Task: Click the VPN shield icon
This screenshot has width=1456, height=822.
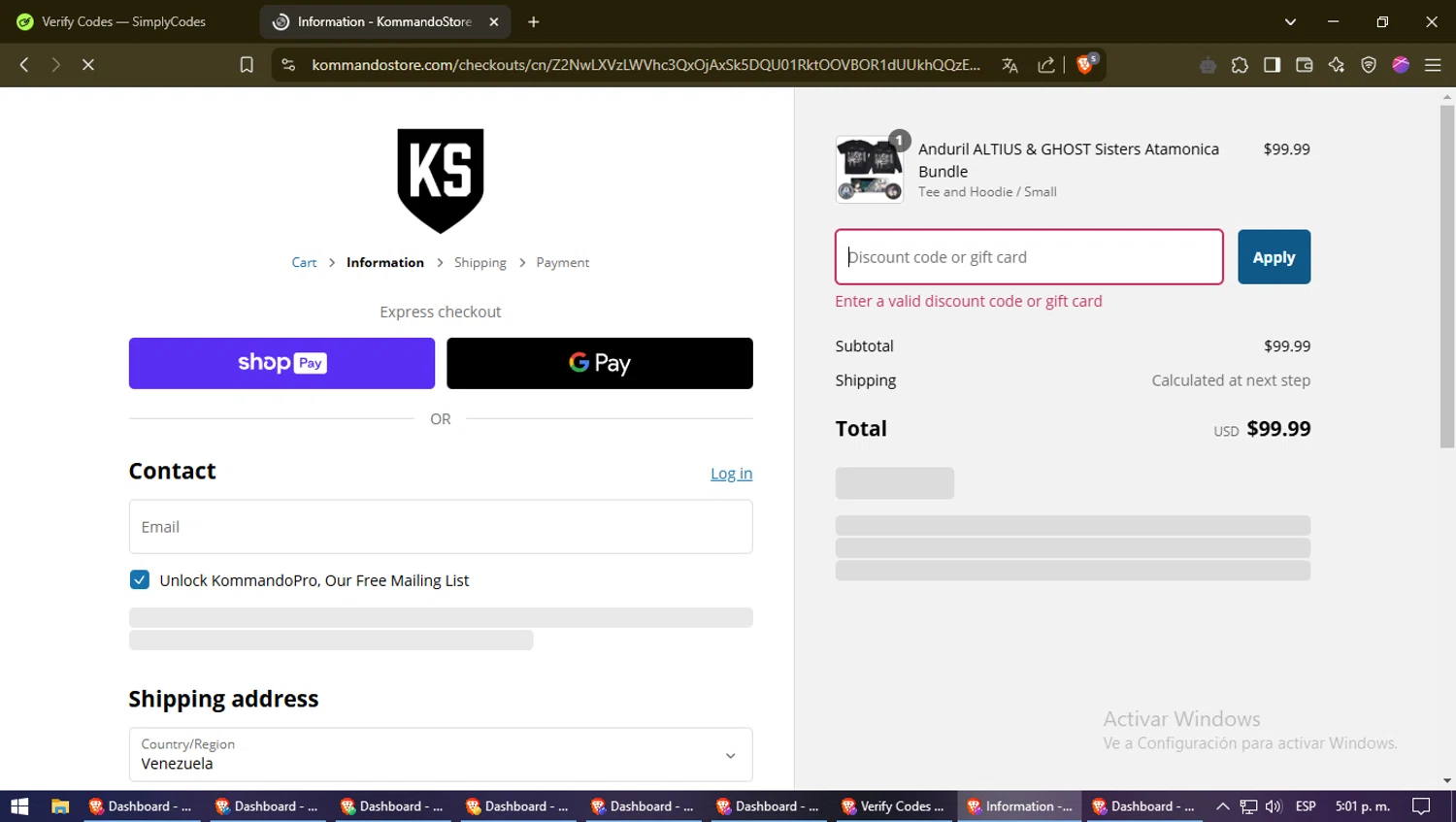Action: (1369, 65)
